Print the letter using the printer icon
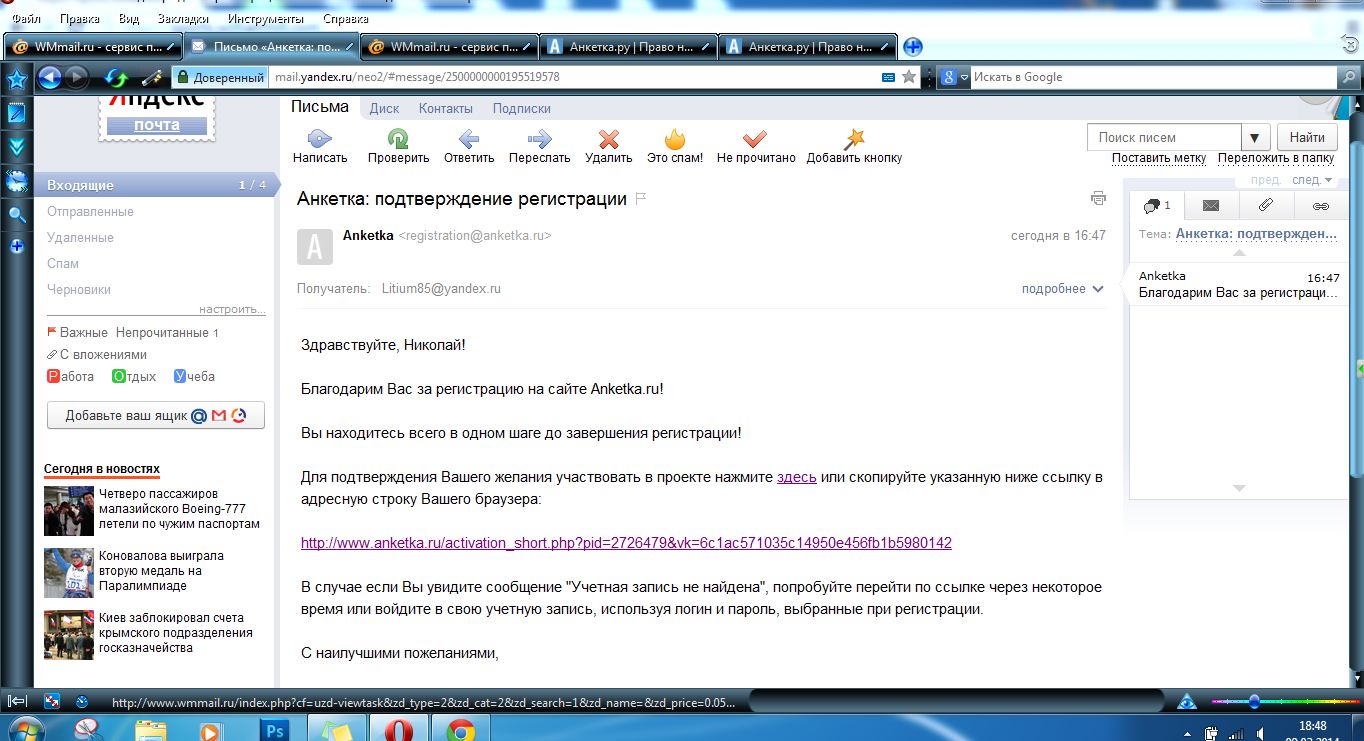1364x741 pixels. click(x=1098, y=198)
